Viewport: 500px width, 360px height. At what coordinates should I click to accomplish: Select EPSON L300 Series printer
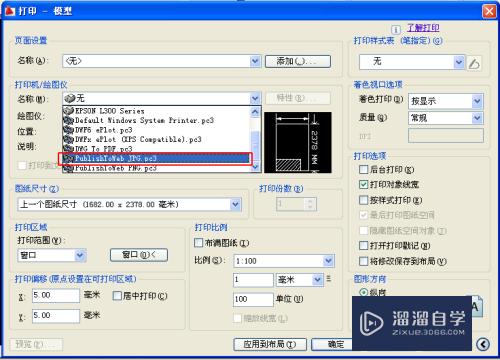point(156,111)
